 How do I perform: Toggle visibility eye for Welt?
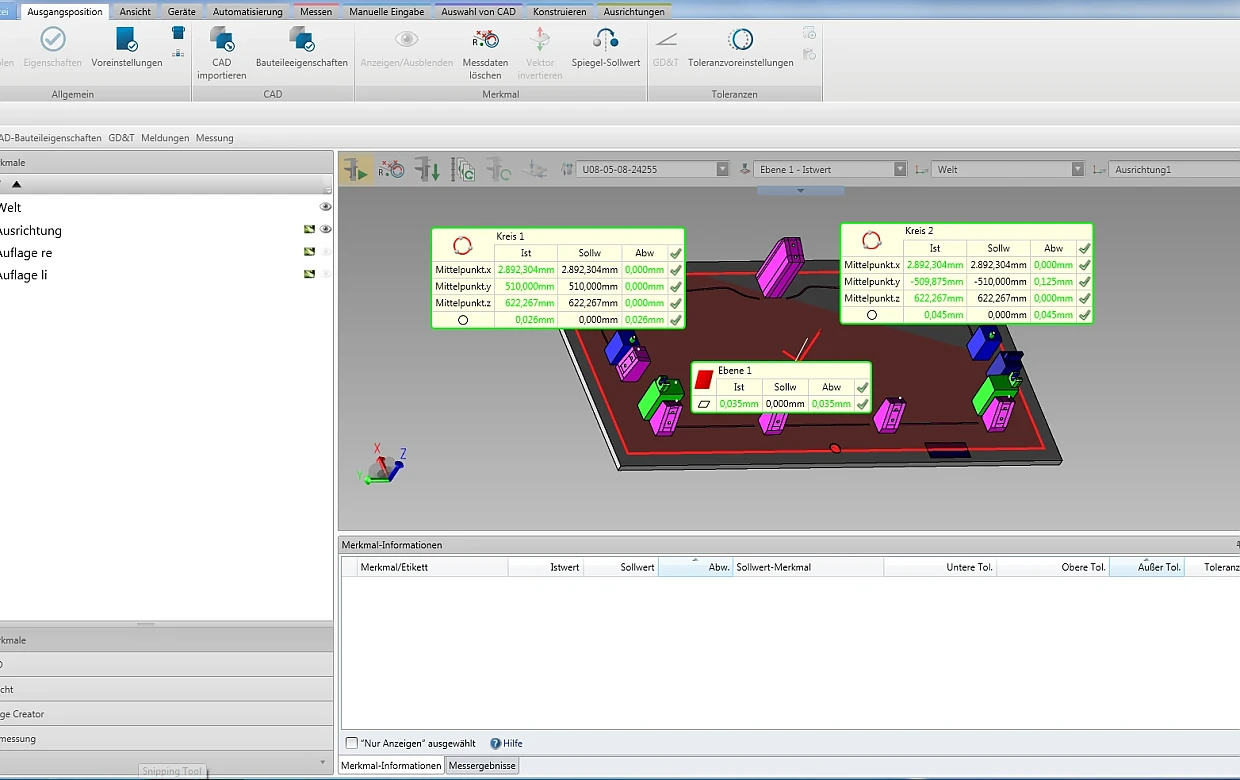point(325,207)
